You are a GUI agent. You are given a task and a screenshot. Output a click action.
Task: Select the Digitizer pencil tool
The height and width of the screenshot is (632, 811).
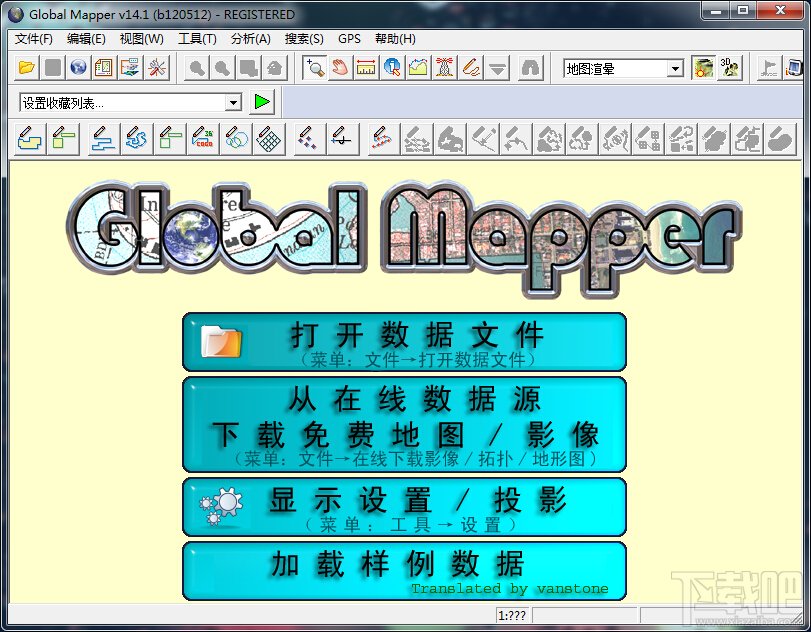tap(471, 68)
